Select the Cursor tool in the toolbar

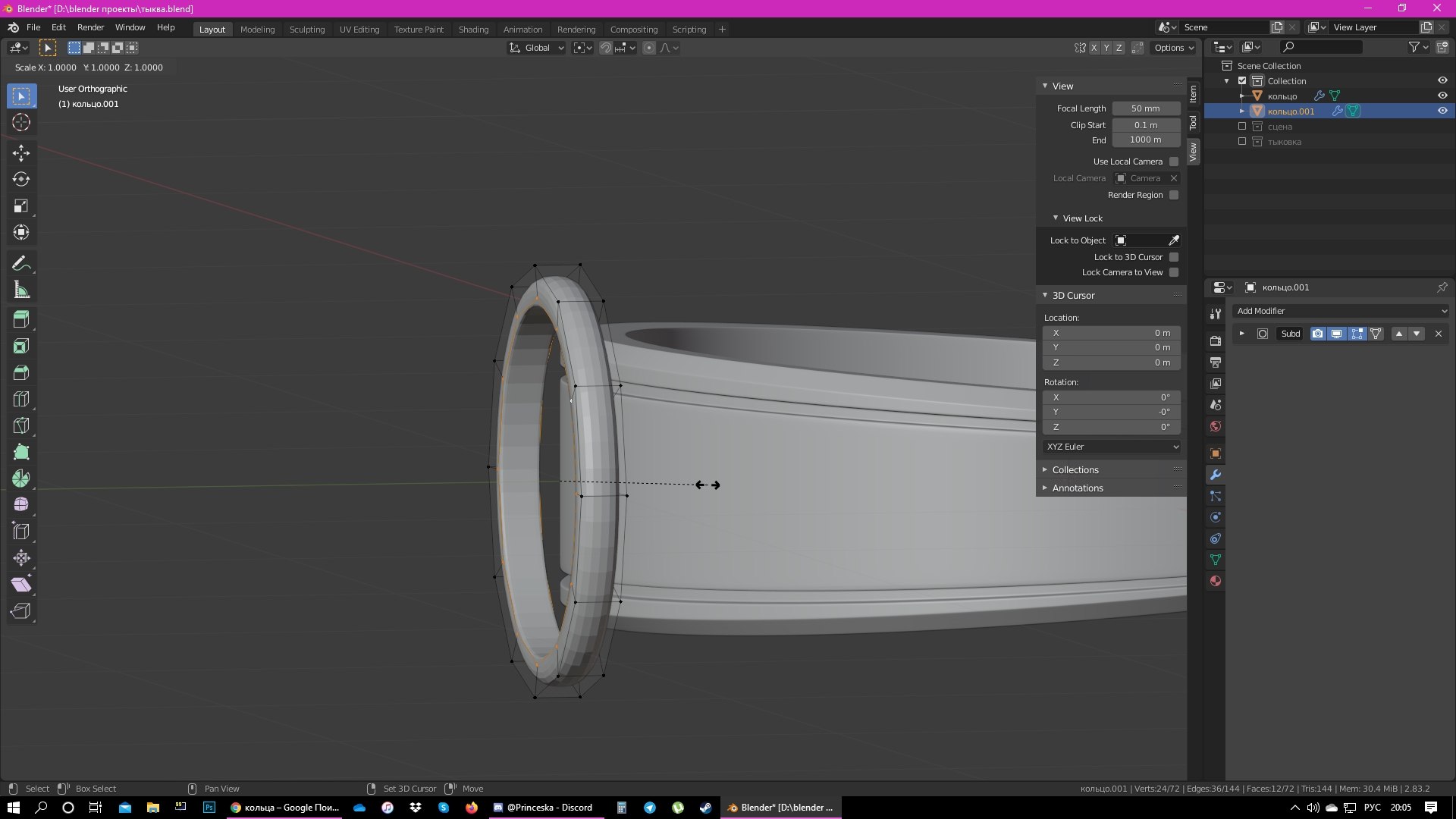click(21, 122)
